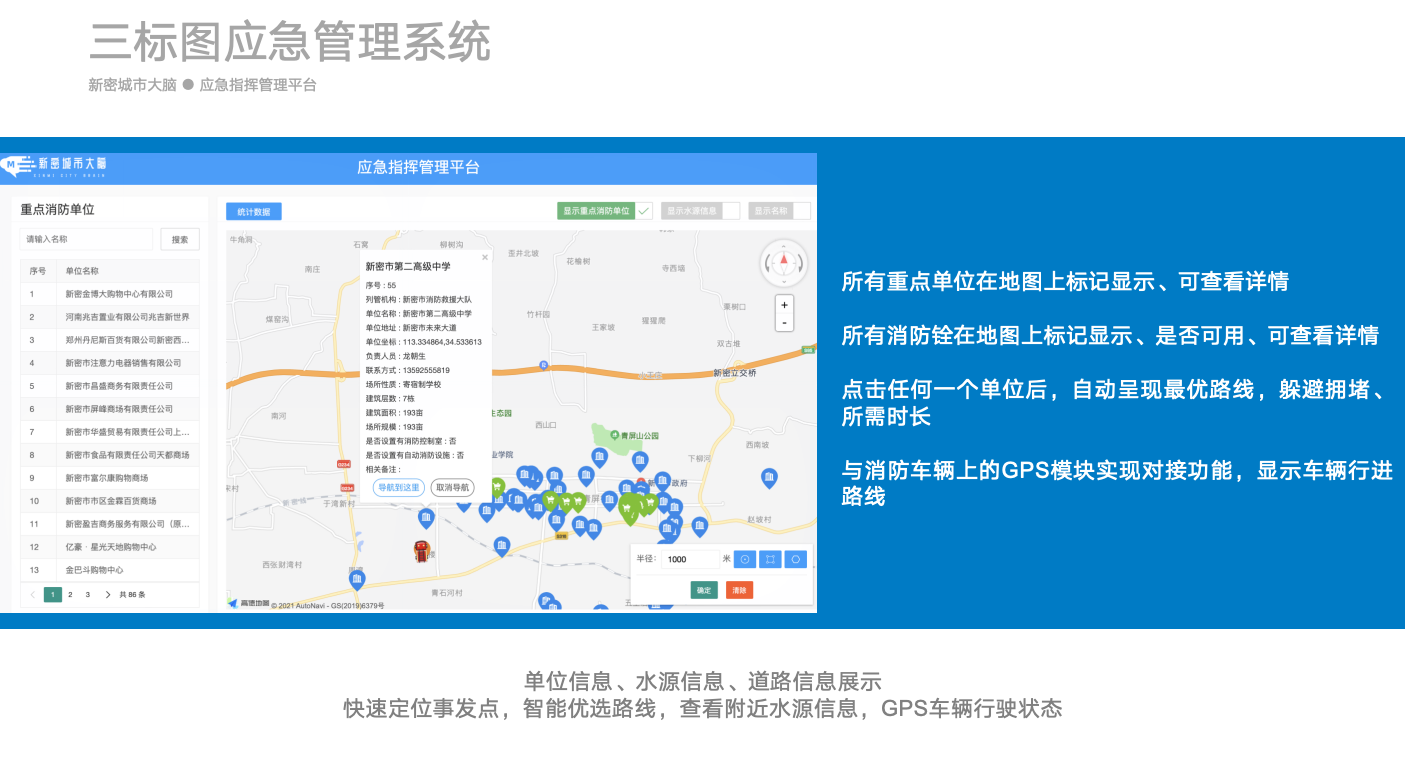
Task: Select row 亿豪·星光天地购物中心
Action: click(x=110, y=547)
